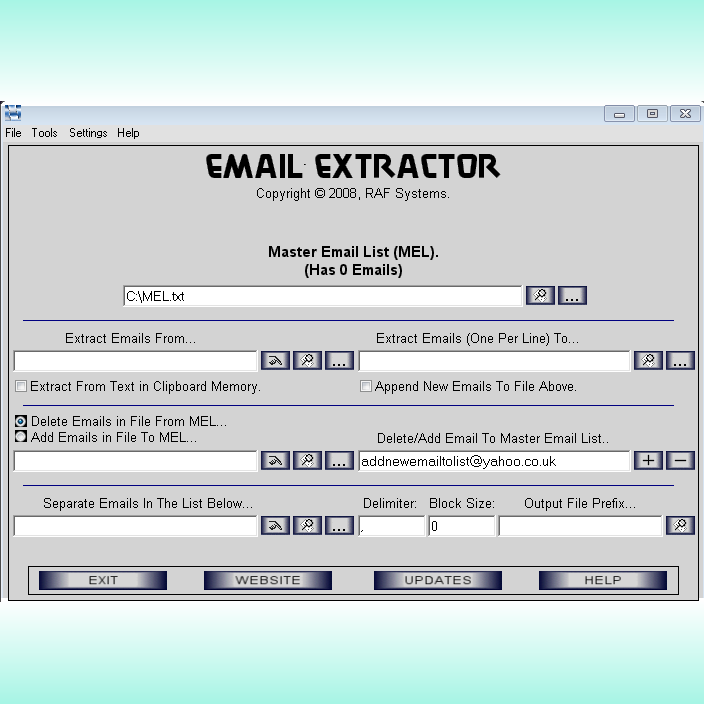Click the UPDATES button
The width and height of the screenshot is (704, 704).
tap(438, 580)
